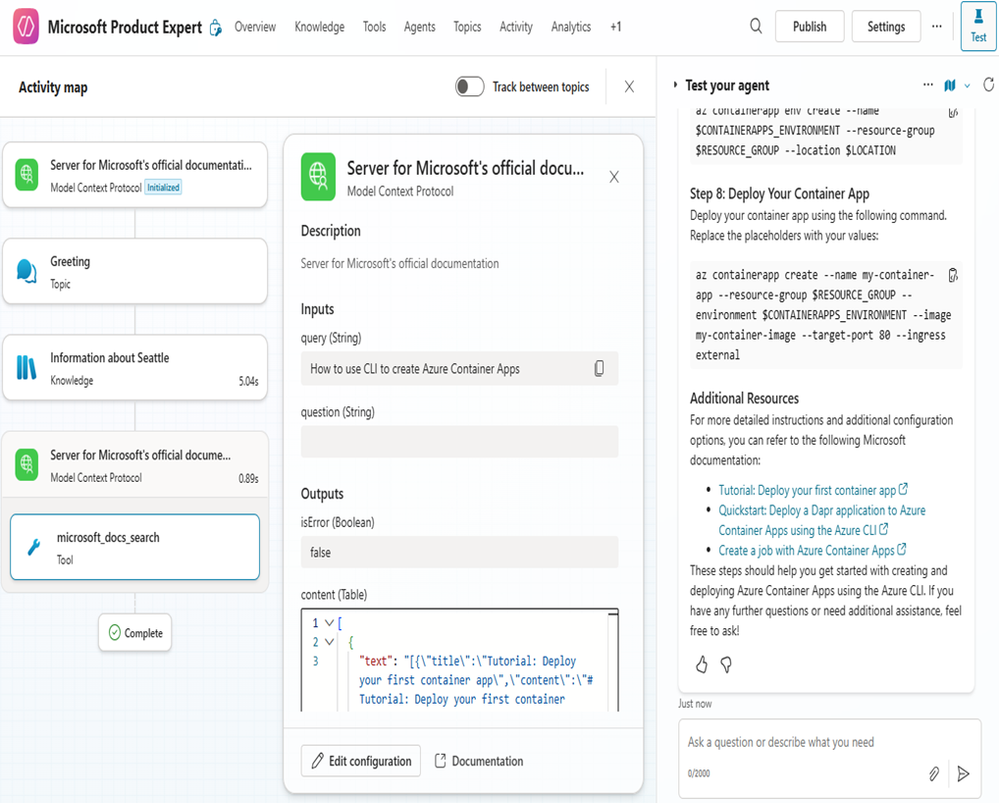
Task: Refresh the test conversation
Action: [x=988, y=85]
